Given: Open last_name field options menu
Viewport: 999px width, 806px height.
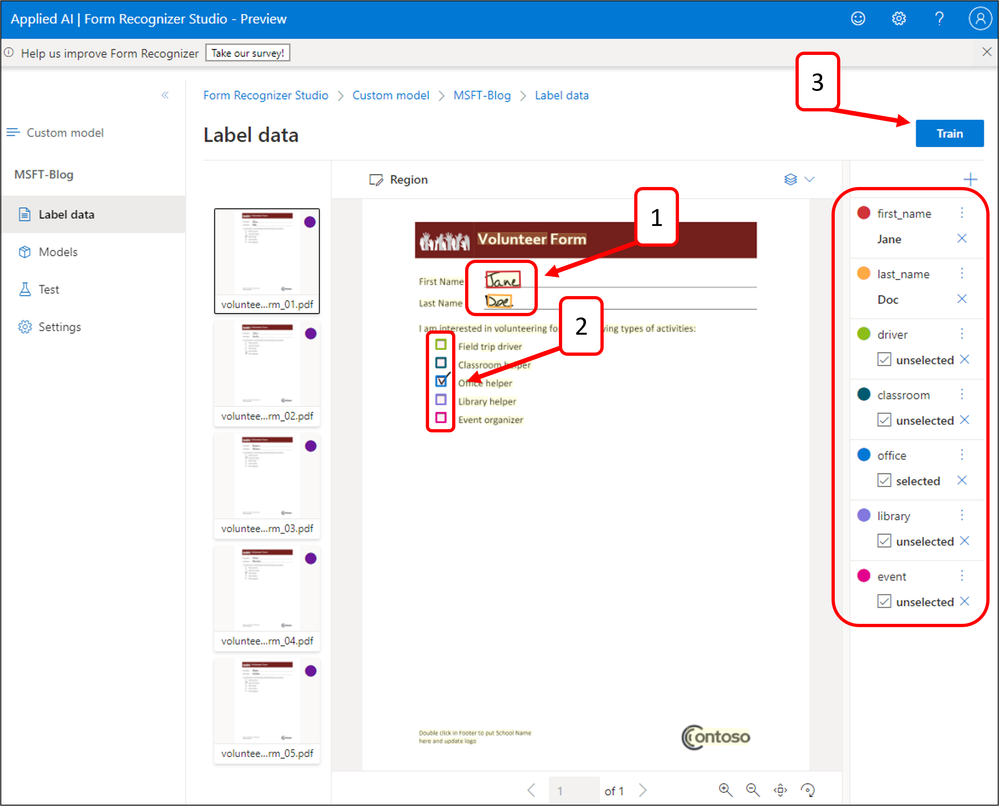Looking at the screenshot, I should [962, 273].
